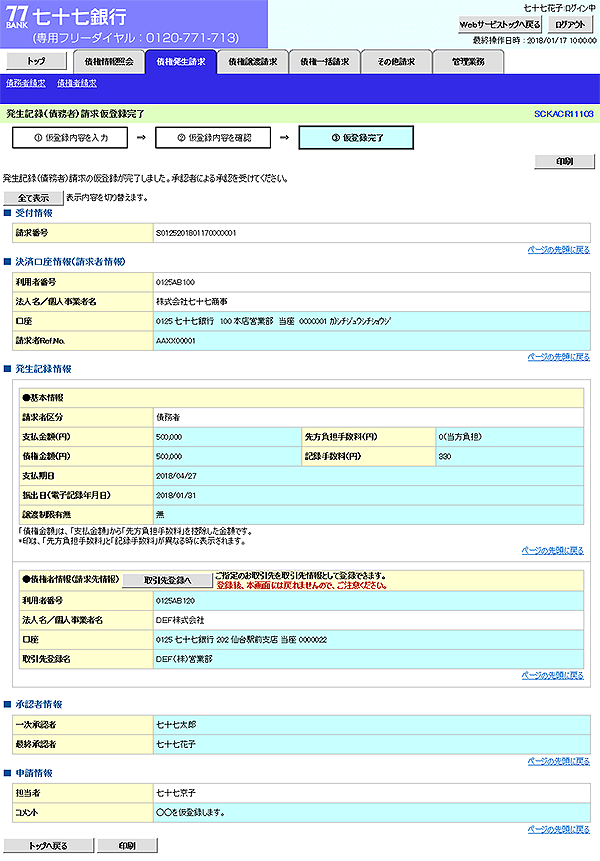Open the 債権譲渡請求 tab

click(x=253, y=62)
